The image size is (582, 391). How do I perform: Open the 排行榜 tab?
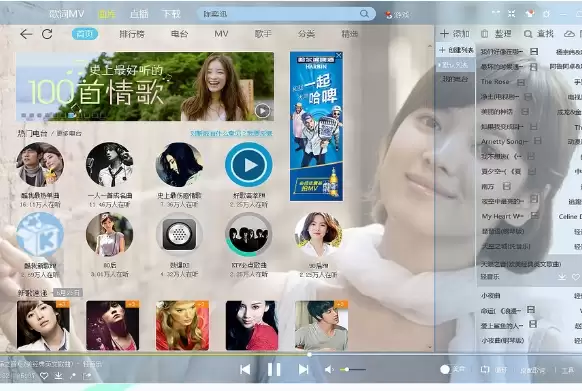[131, 34]
